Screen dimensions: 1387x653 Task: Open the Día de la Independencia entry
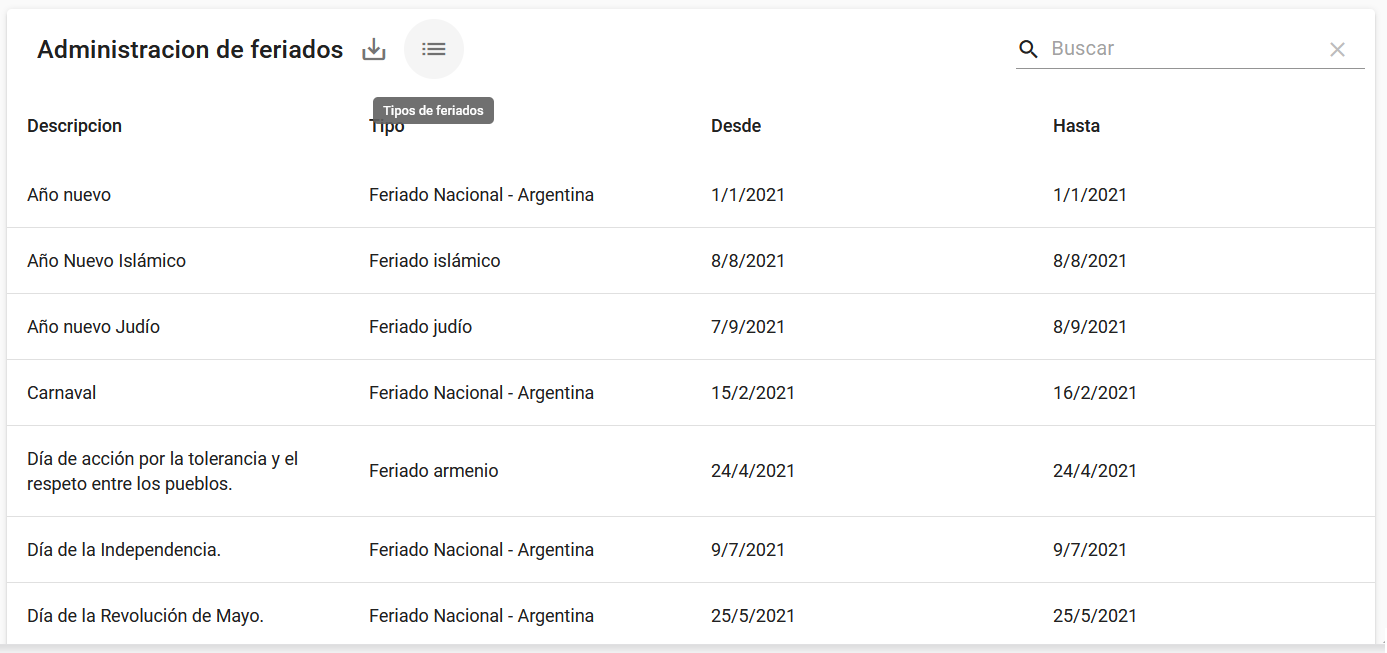point(124,550)
